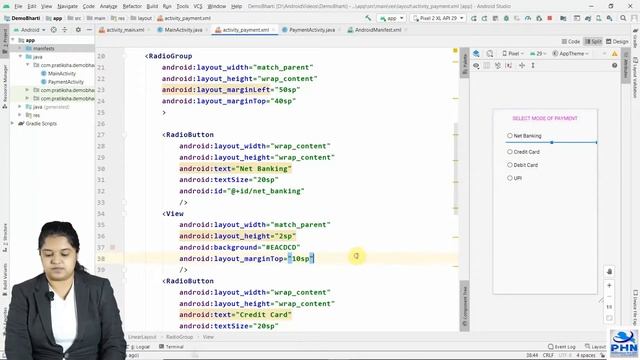Click the Profile app icon
Image resolution: width=640 pixels, height=360 pixels.
(x=528, y=18)
